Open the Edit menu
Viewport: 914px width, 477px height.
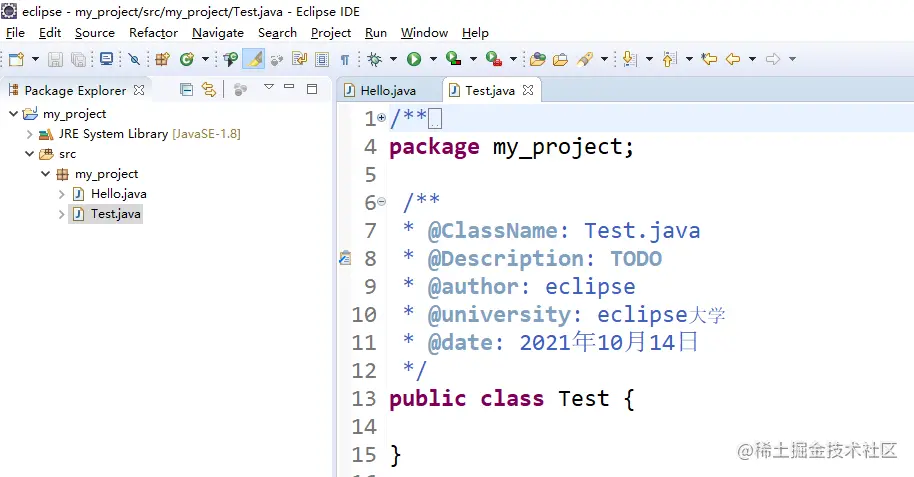click(x=50, y=33)
